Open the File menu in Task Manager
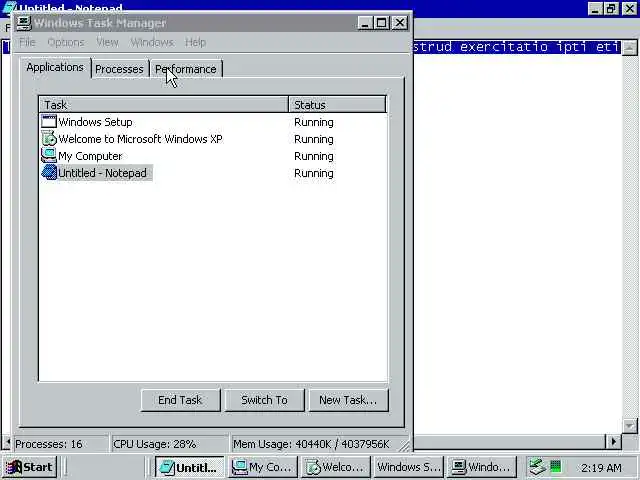Image resolution: width=640 pixels, height=480 pixels. (x=27, y=42)
